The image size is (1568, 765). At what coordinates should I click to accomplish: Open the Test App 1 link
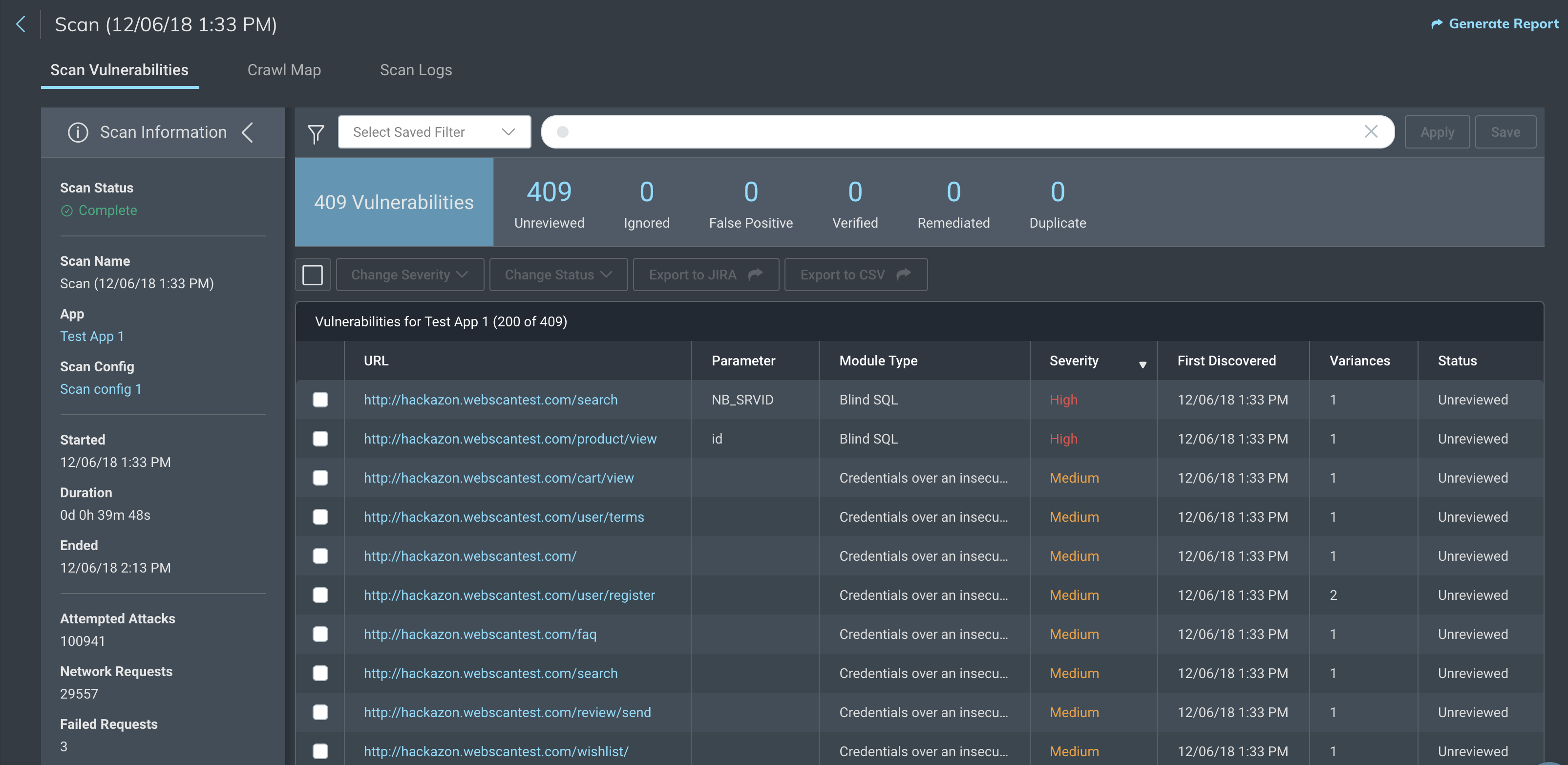pos(92,337)
